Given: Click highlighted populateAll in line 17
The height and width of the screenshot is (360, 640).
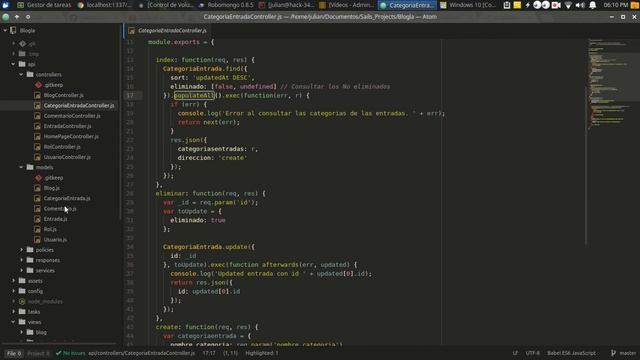Looking at the screenshot, I should (x=194, y=96).
